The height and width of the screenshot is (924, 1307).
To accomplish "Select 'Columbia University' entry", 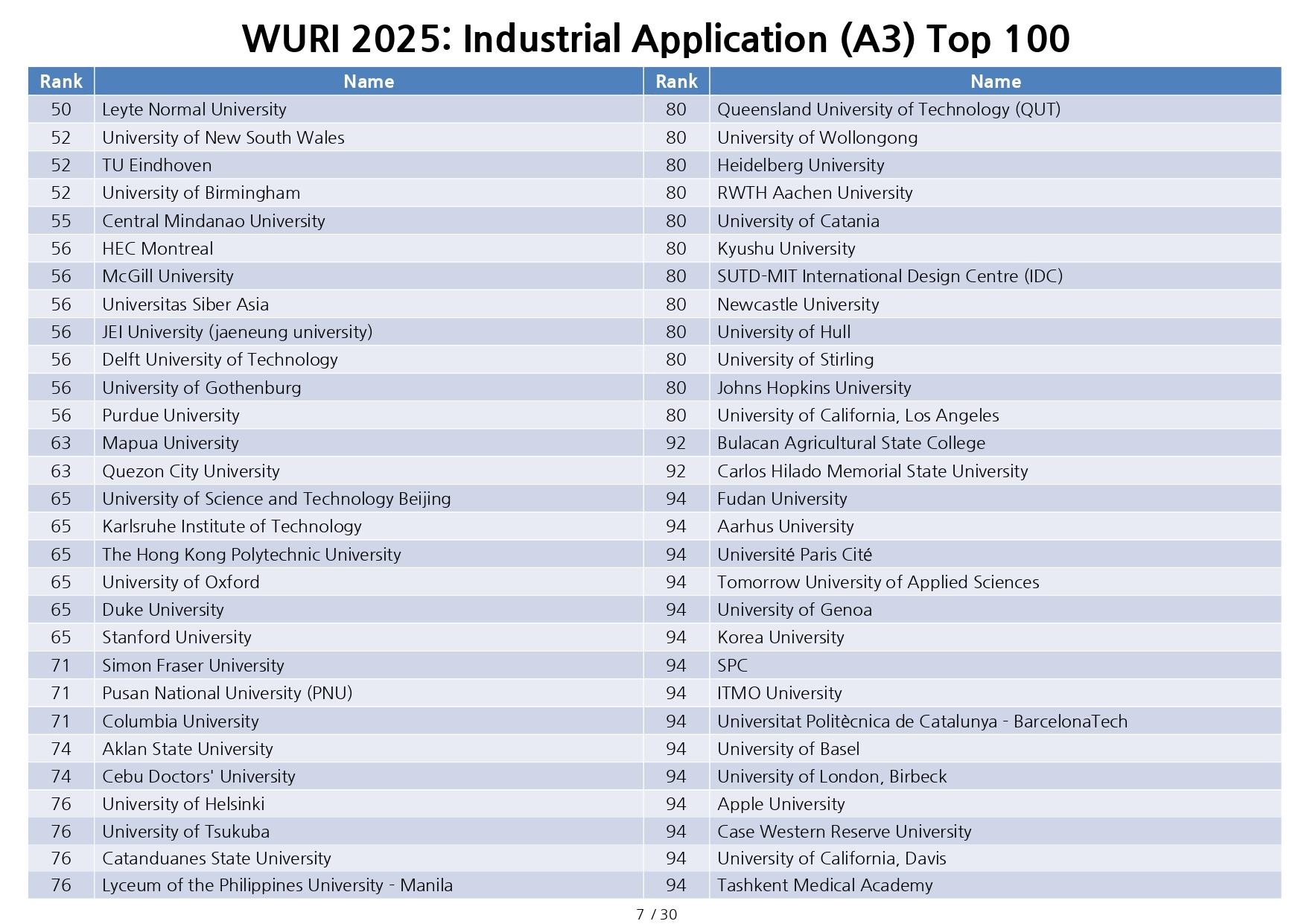I will point(180,721).
